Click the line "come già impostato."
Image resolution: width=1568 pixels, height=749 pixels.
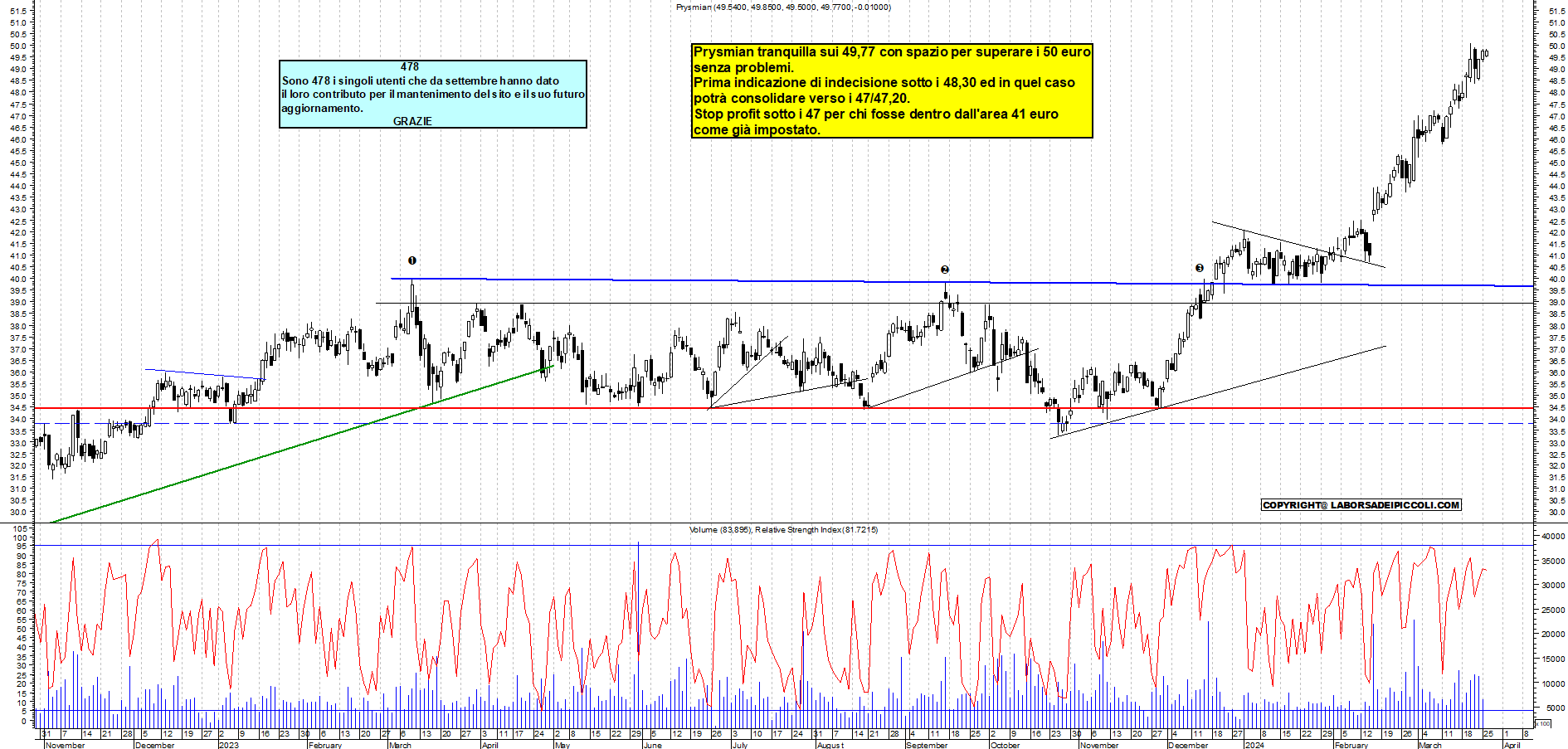[x=757, y=130]
